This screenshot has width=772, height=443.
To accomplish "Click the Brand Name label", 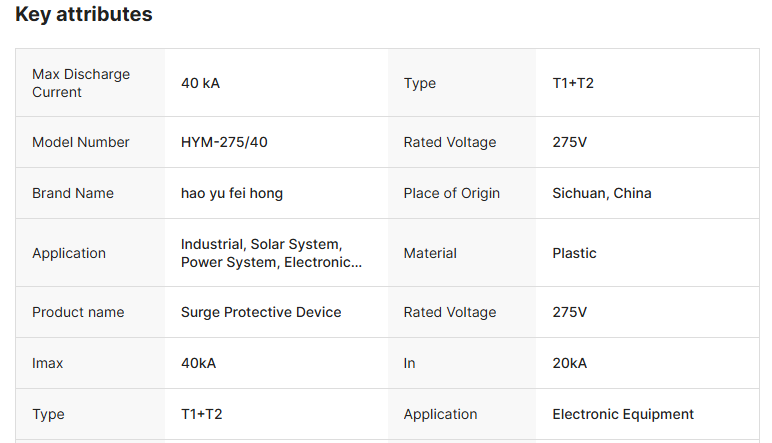I will pos(73,193).
